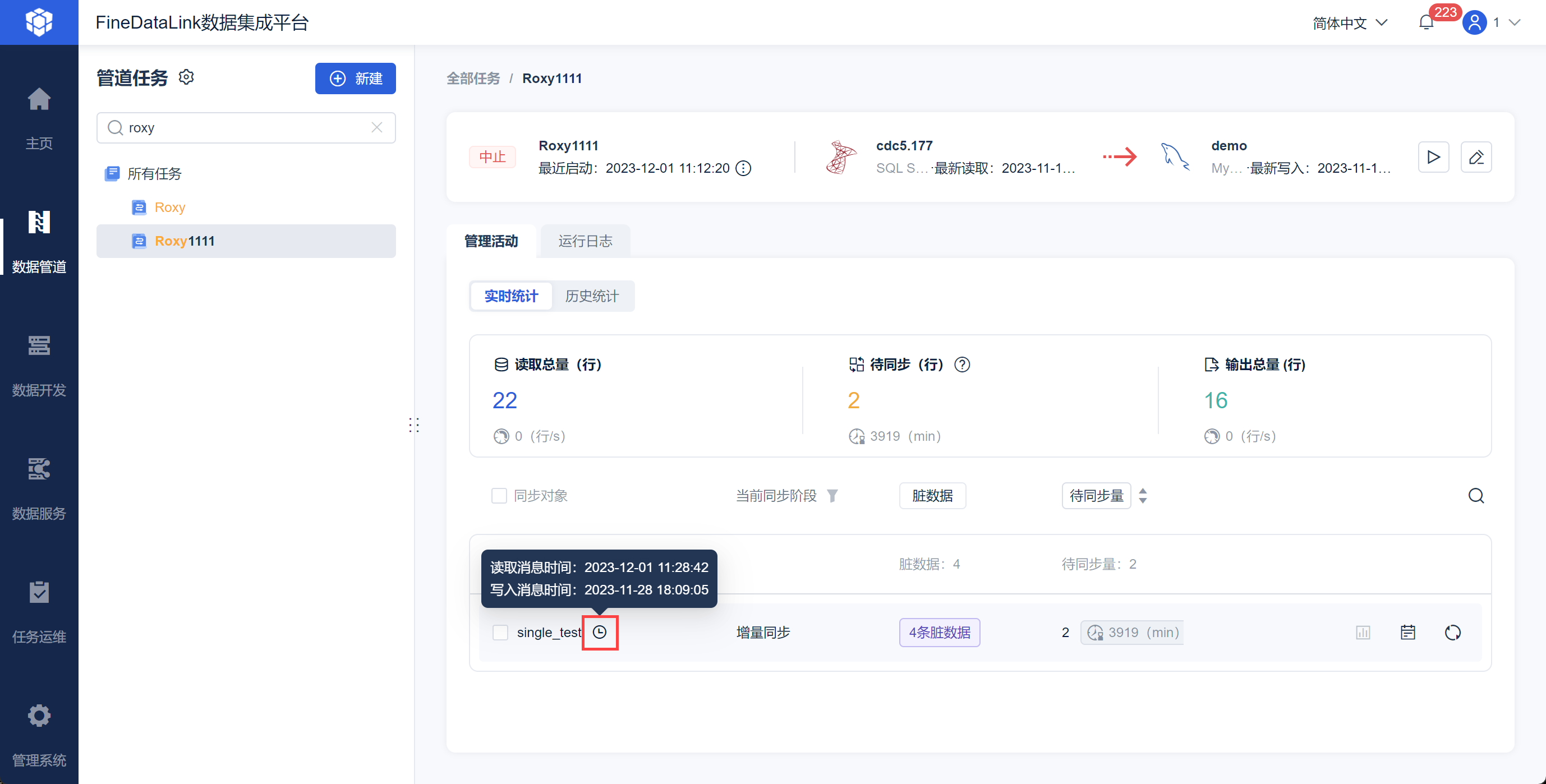1546x784 pixels.
Task: Click the clock icon next to single_test
Action: pos(600,632)
